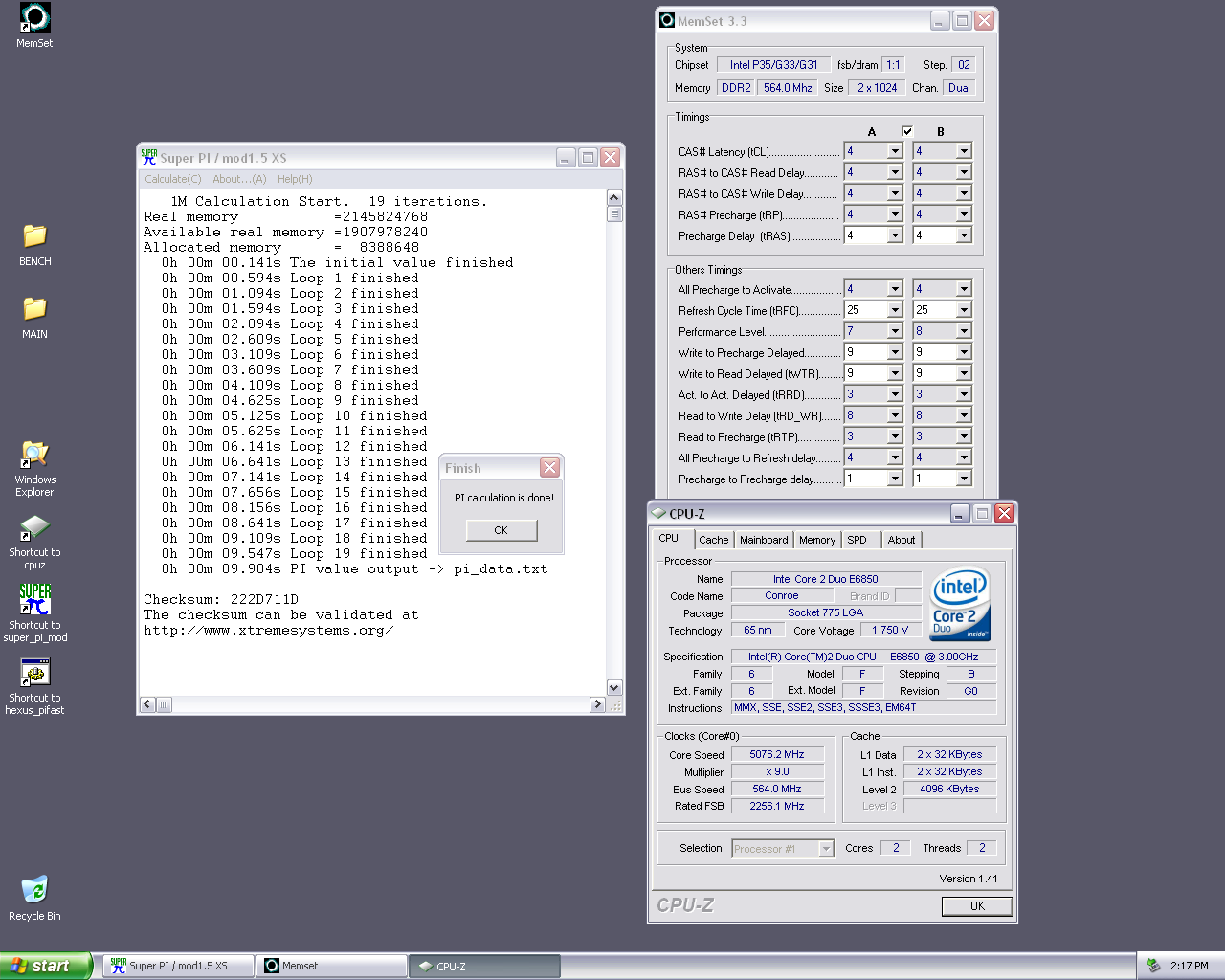Open Precharge Delay (tRAS) channel B dropdown

pyautogui.click(x=964, y=235)
